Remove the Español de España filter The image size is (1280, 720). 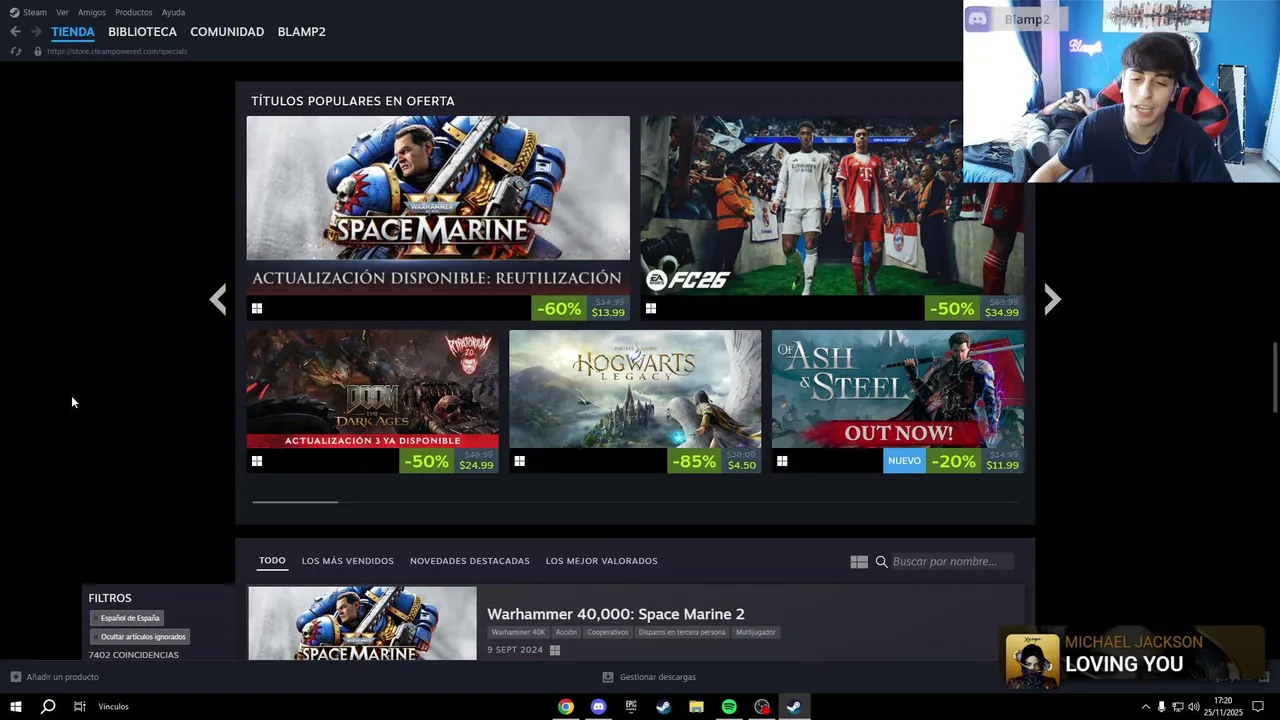pyautogui.click(x=96, y=618)
